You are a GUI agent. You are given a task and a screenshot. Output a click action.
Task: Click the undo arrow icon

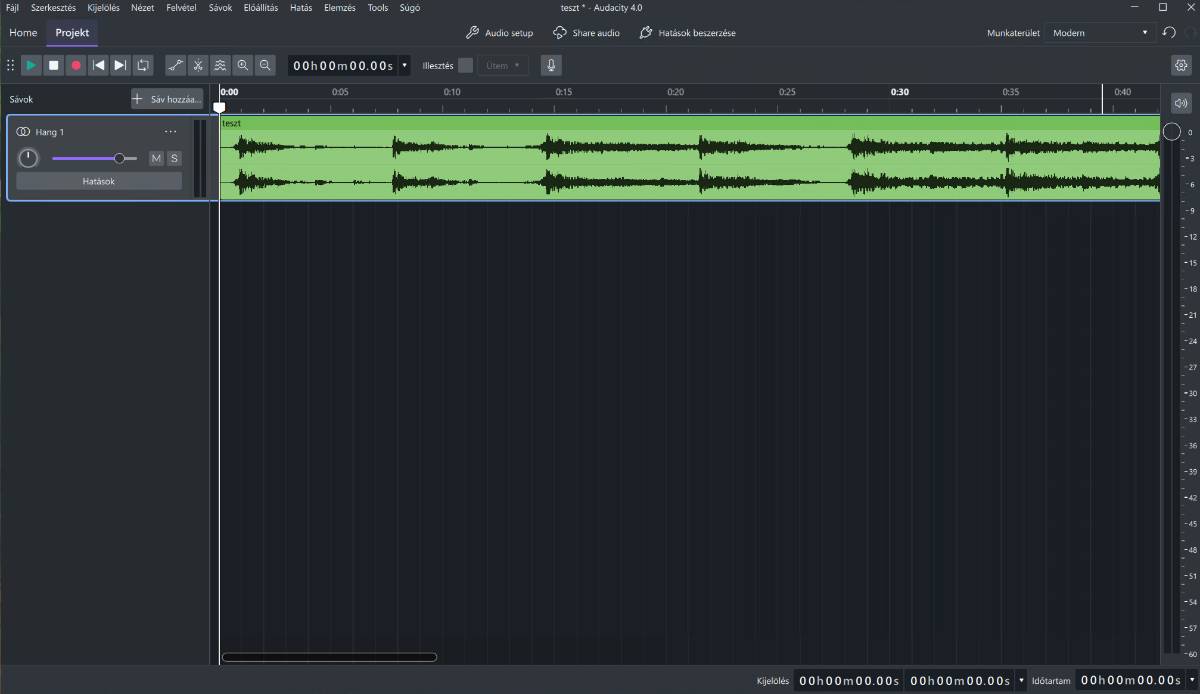[x=1169, y=33]
